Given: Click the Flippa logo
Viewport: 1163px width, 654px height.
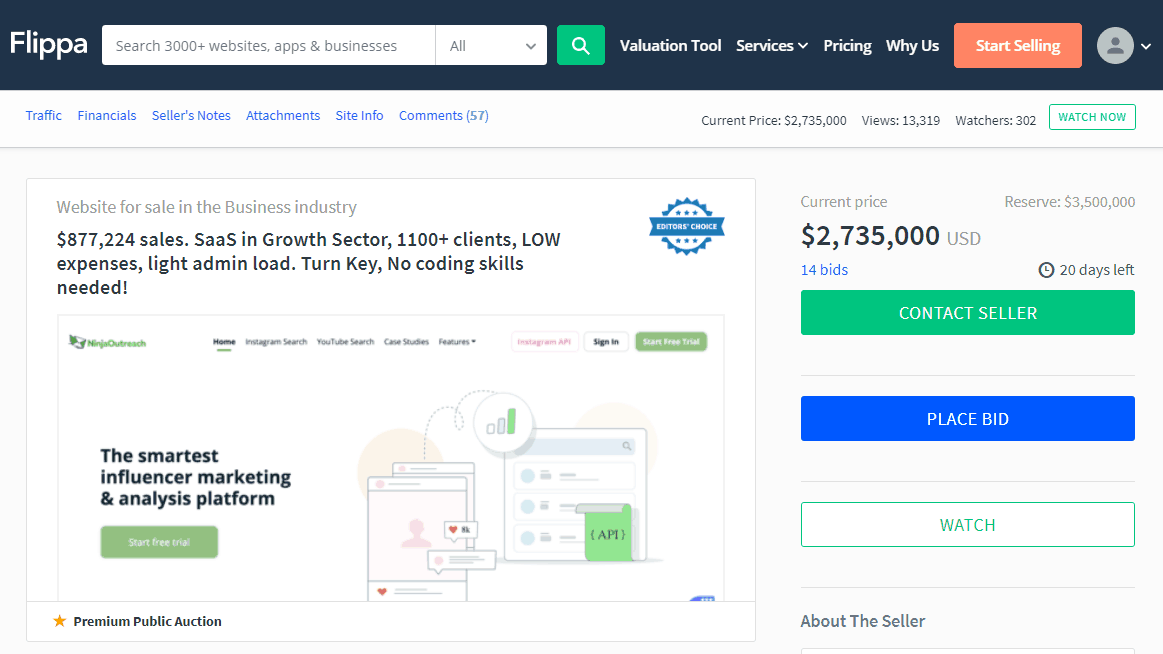Looking at the screenshot, I should [x=48, y=44].
